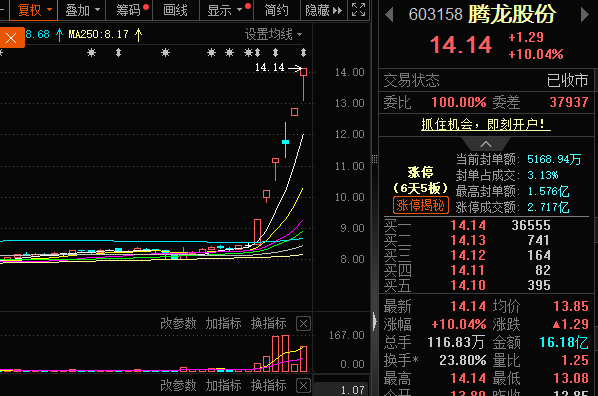Click the fullscreen expand icon in toolbar
This screenshot has width=598, height=396.
click(358, 10)
